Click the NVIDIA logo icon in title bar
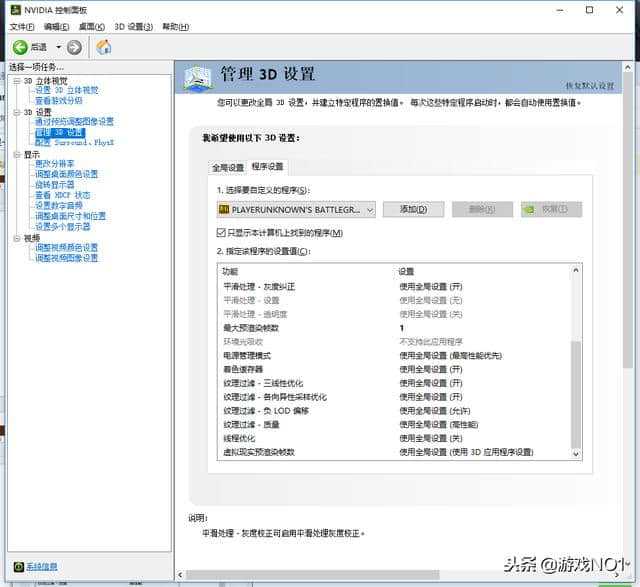The image size is (640, 587). [16, 10]
